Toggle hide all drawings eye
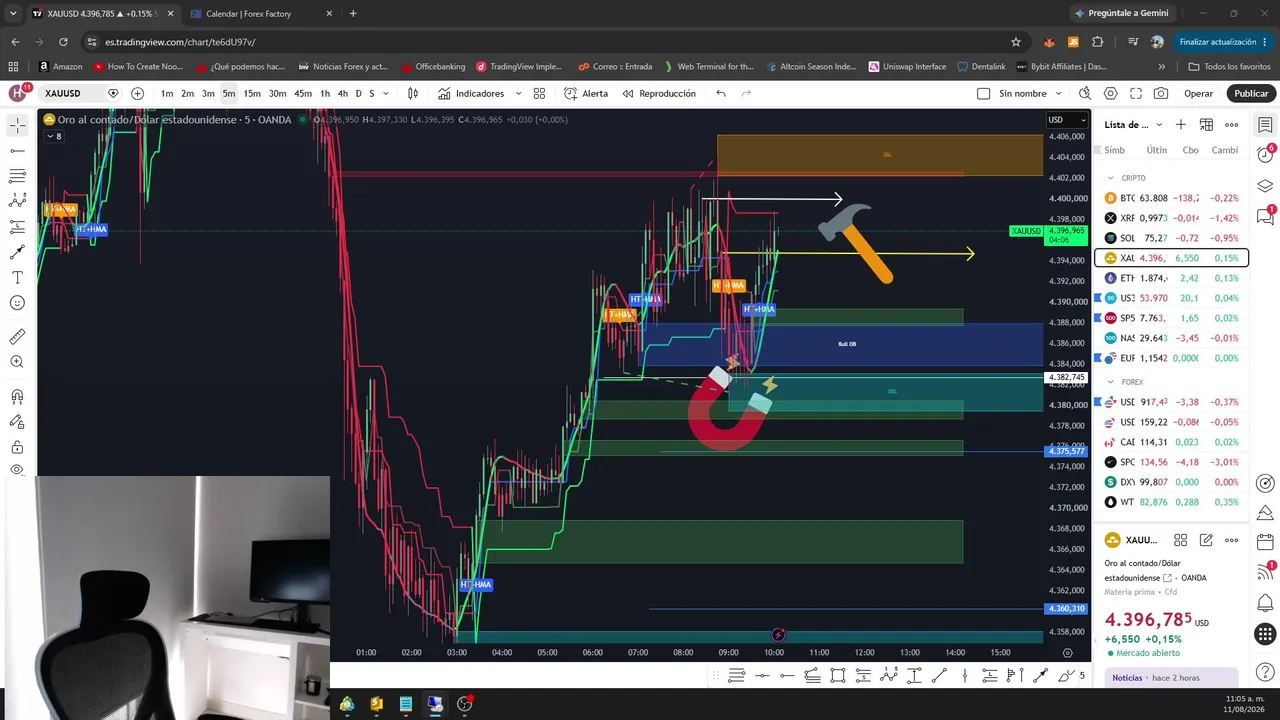Image resolution: width=1280 pixels, height=720 pixels. [17, 470]
